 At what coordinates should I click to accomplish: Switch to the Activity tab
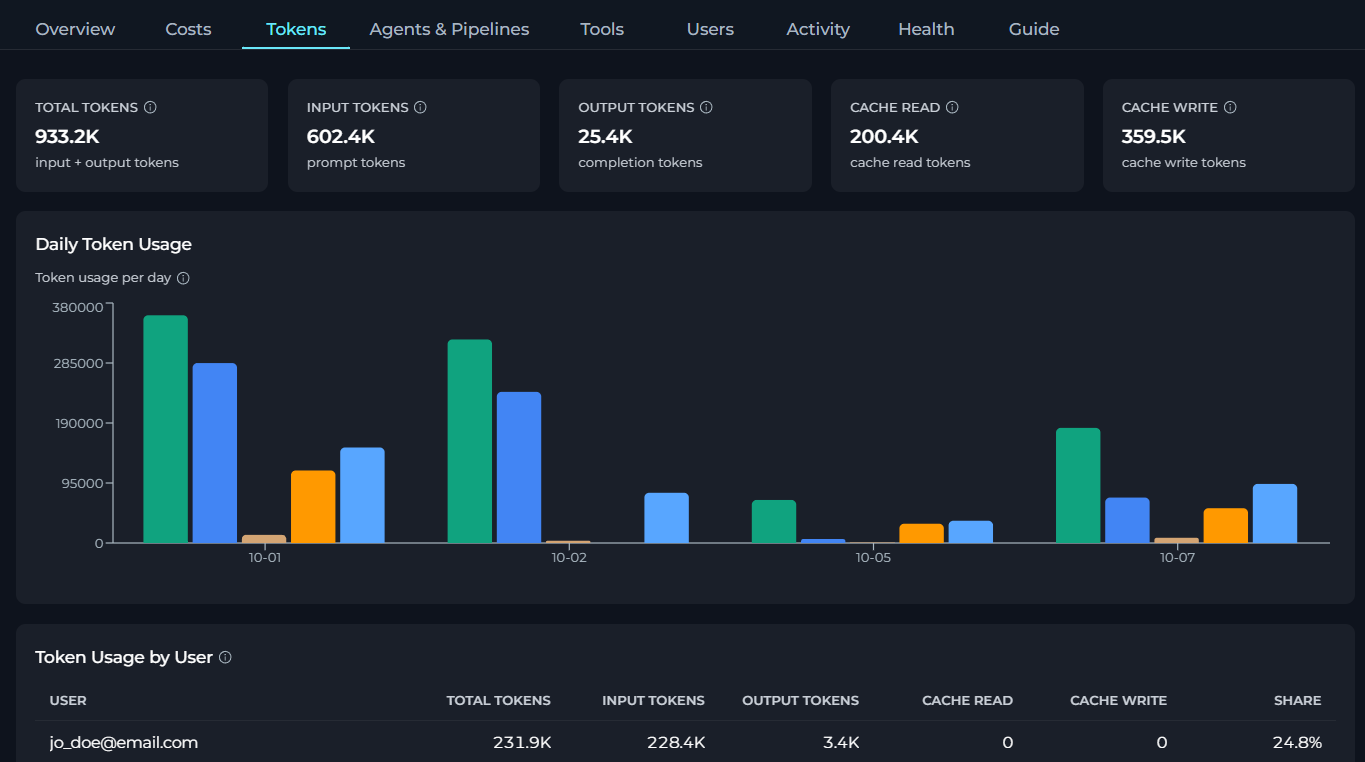[818, 29]
